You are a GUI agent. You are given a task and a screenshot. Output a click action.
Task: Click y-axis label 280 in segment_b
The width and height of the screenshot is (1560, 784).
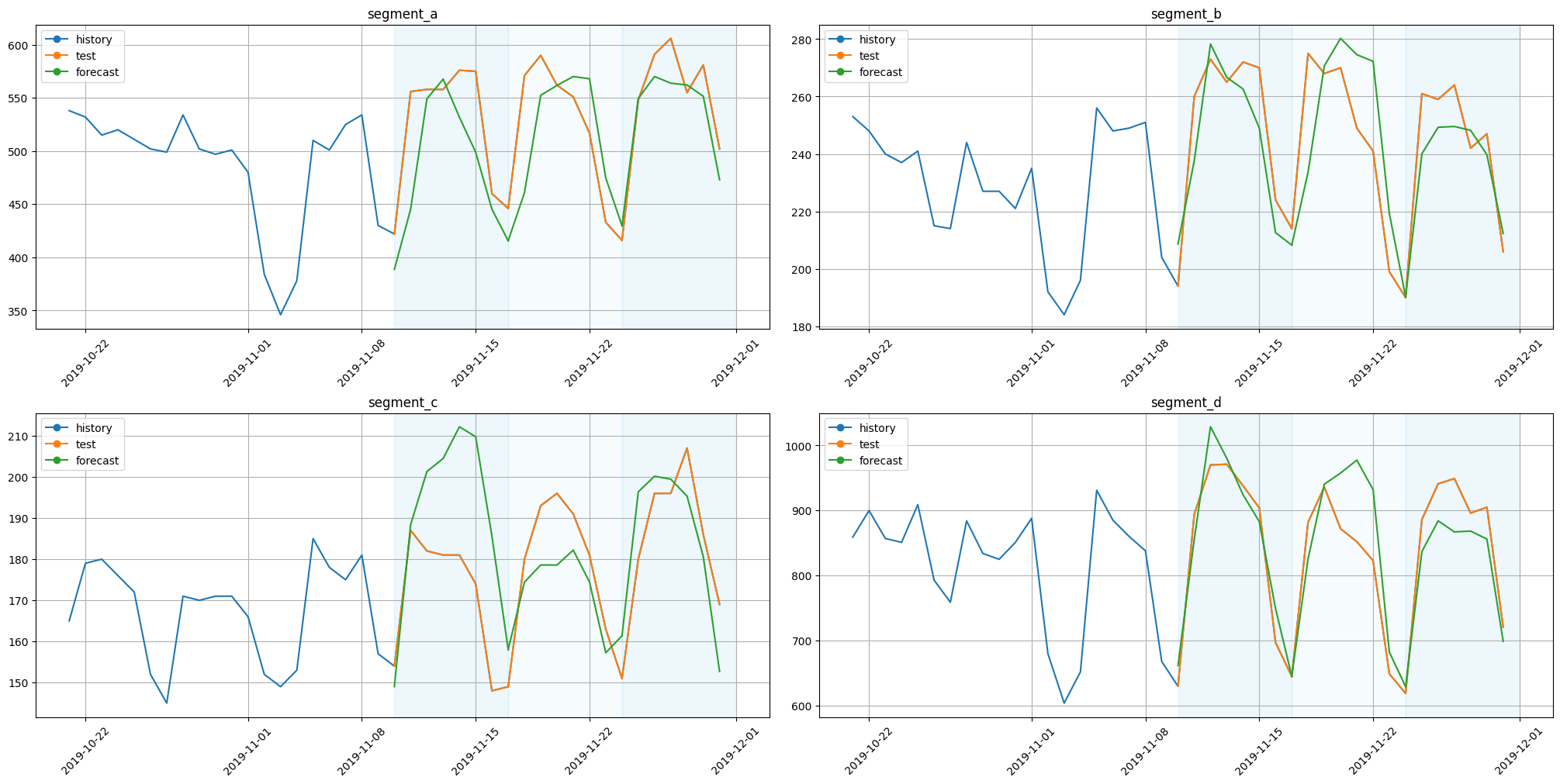point(802,40)
